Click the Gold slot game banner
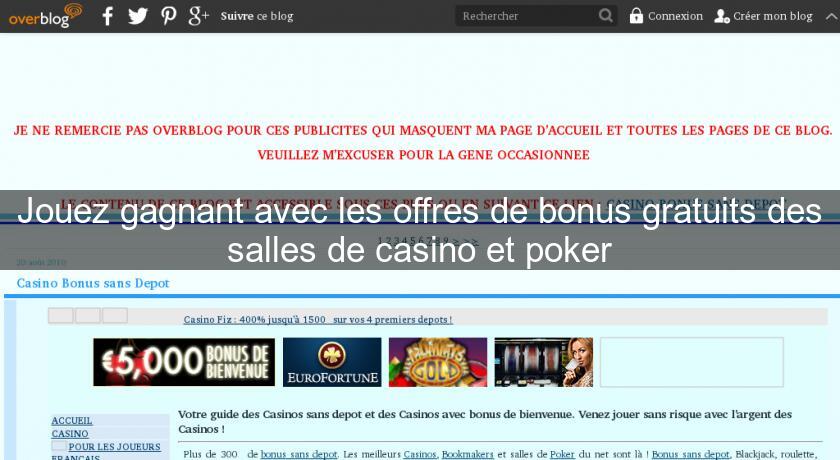This screenshot has height=460, width=840. (x=438, y=362)
